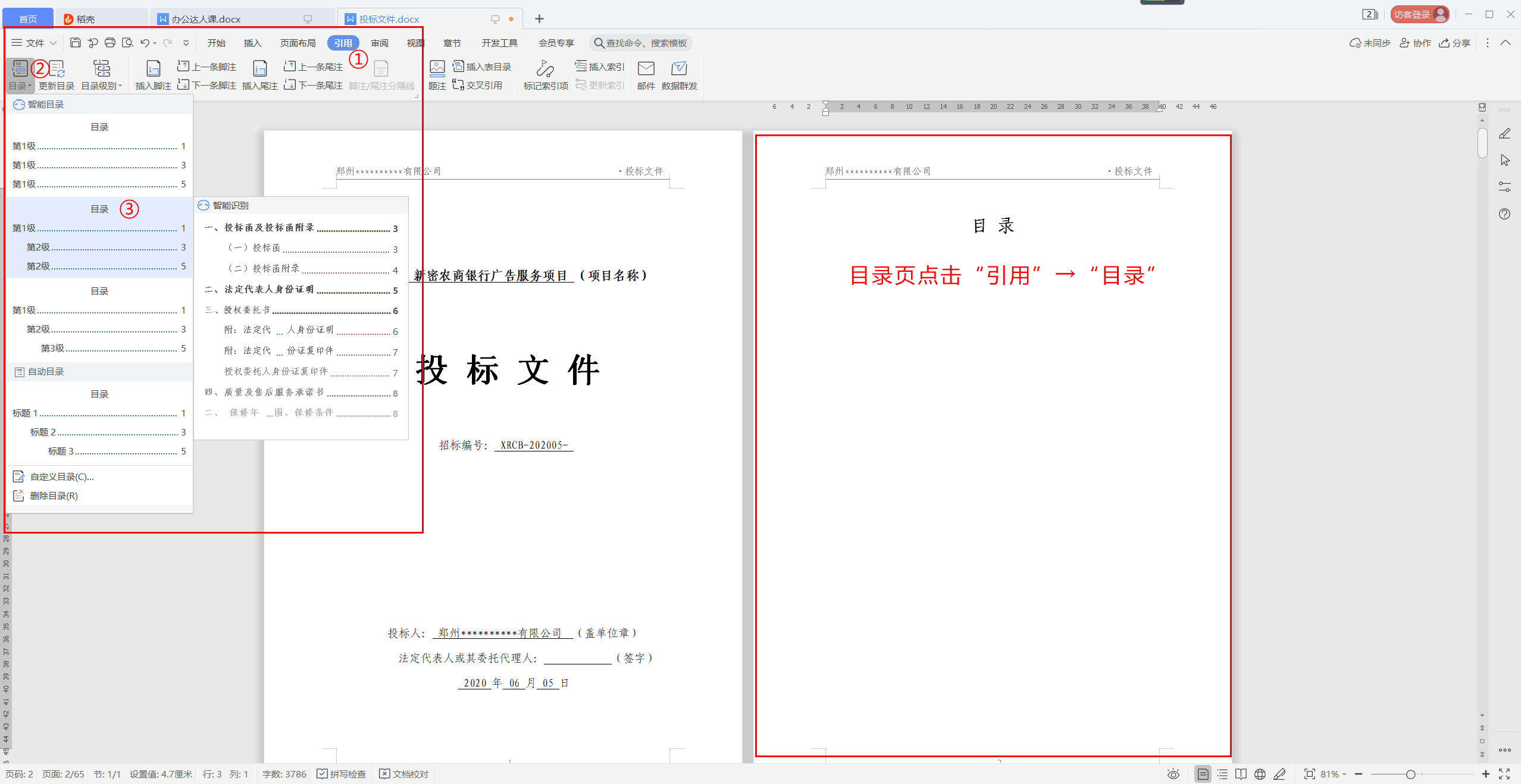Click the selection arrow icon in right sidebar
1521x784 pixels.
(x=1504, y=161)
